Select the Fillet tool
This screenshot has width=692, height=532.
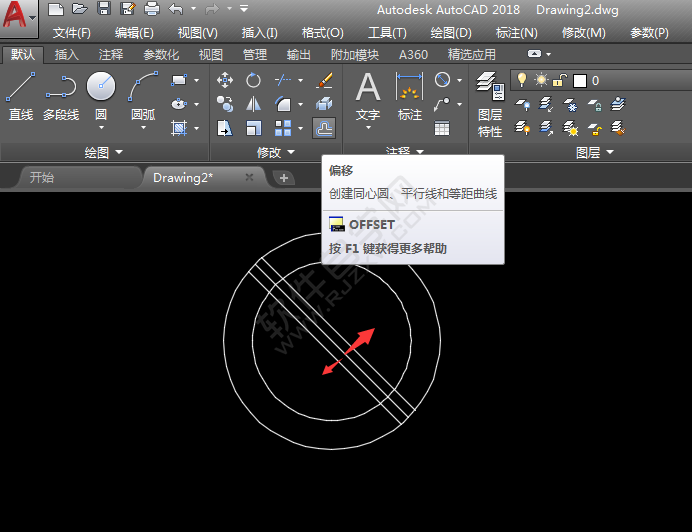coord(283,104)
